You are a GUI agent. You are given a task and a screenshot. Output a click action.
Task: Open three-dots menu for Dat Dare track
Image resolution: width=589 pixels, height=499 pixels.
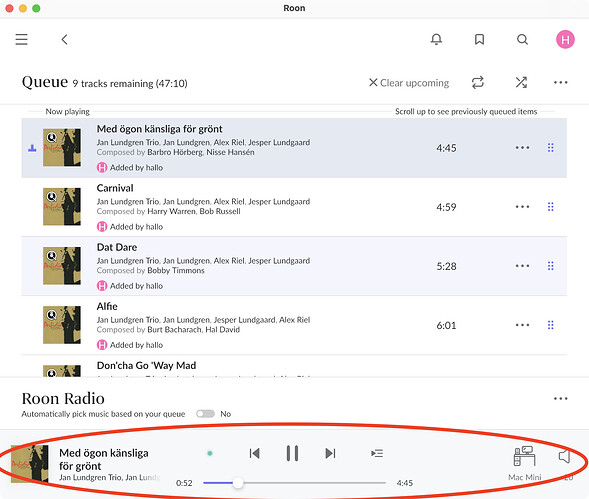point(522,266)
